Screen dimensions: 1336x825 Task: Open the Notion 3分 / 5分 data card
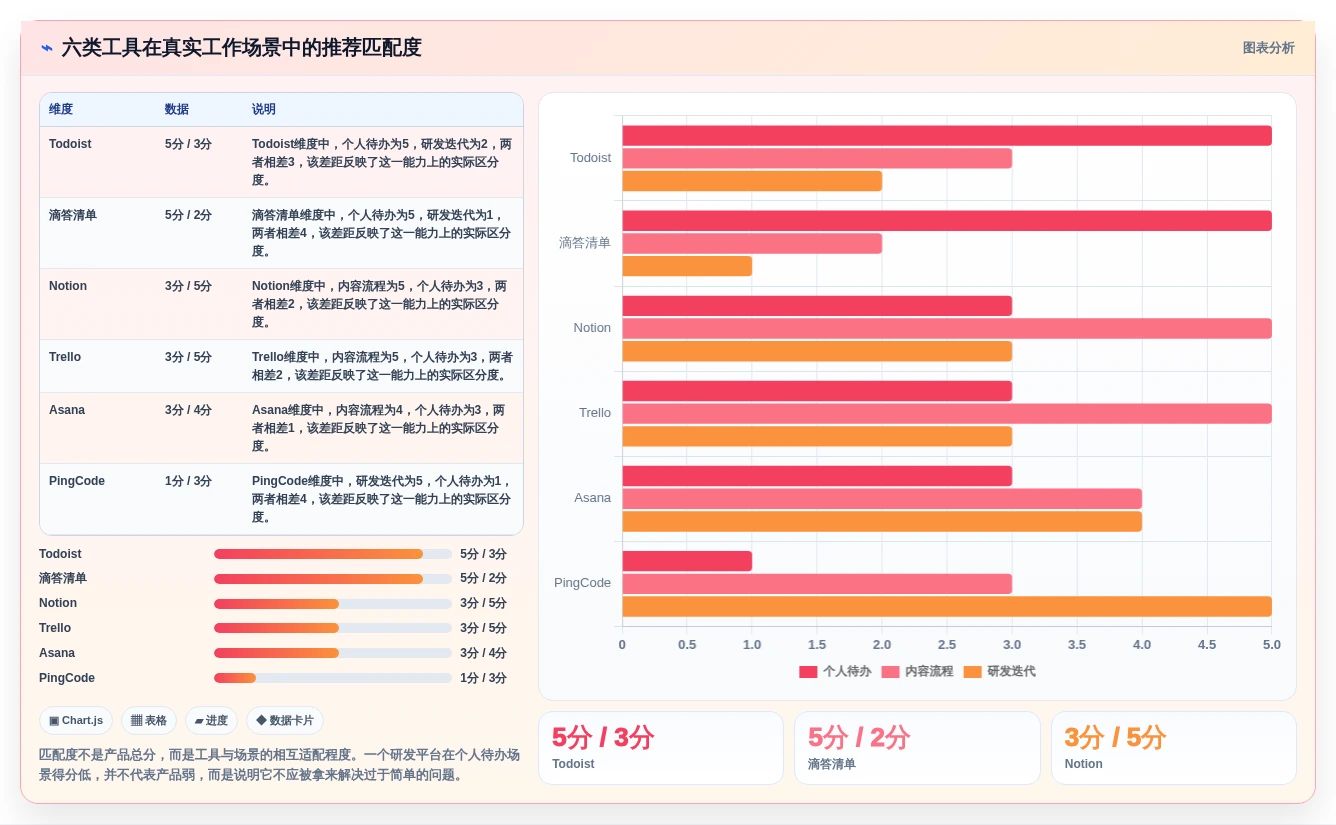pos(1174,748)
